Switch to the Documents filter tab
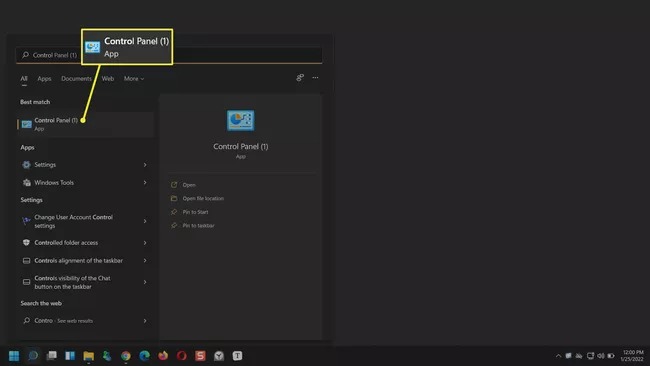650x366 pixels. tap(76, 78)
